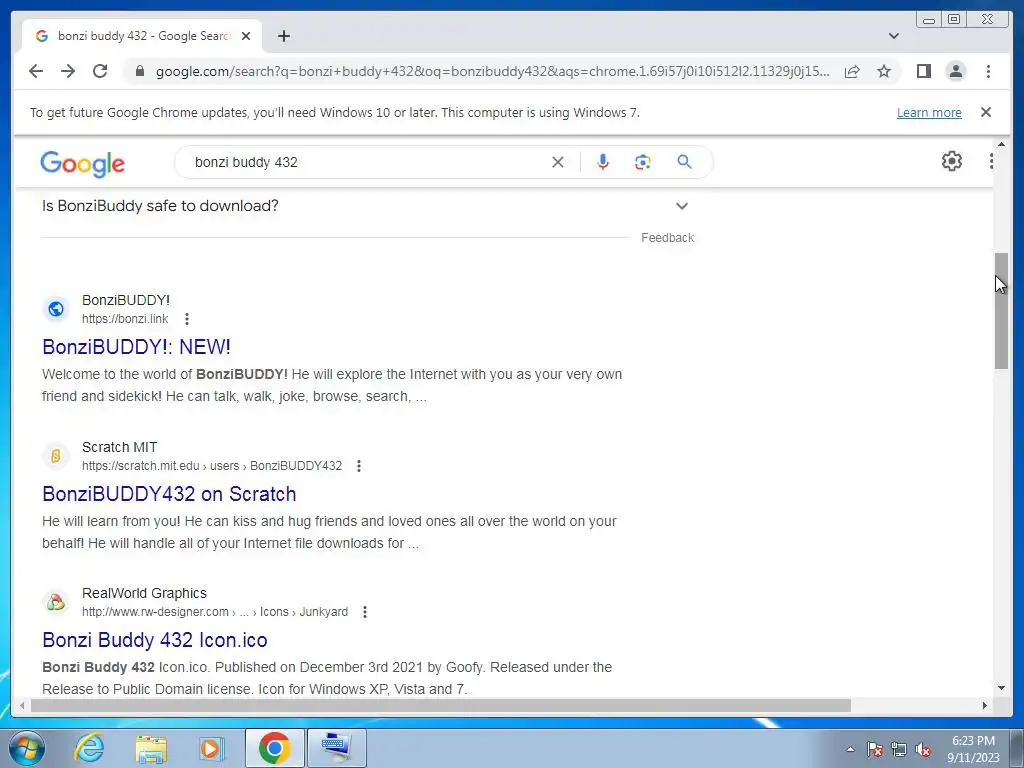This screenshot has width=1024, height=768.
Task: Open Chrome profile avatar menu
Action: pos(956,71)
